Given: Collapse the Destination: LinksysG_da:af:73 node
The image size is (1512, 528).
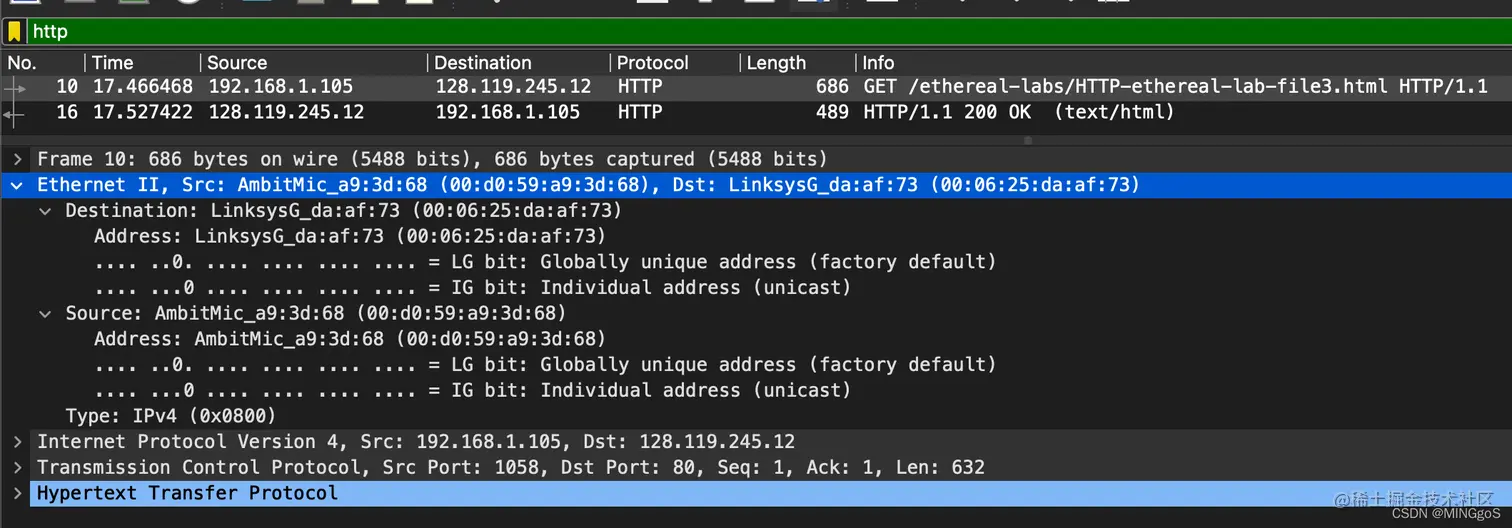Looking at the screenshot, I should click(x=45, y=211).
